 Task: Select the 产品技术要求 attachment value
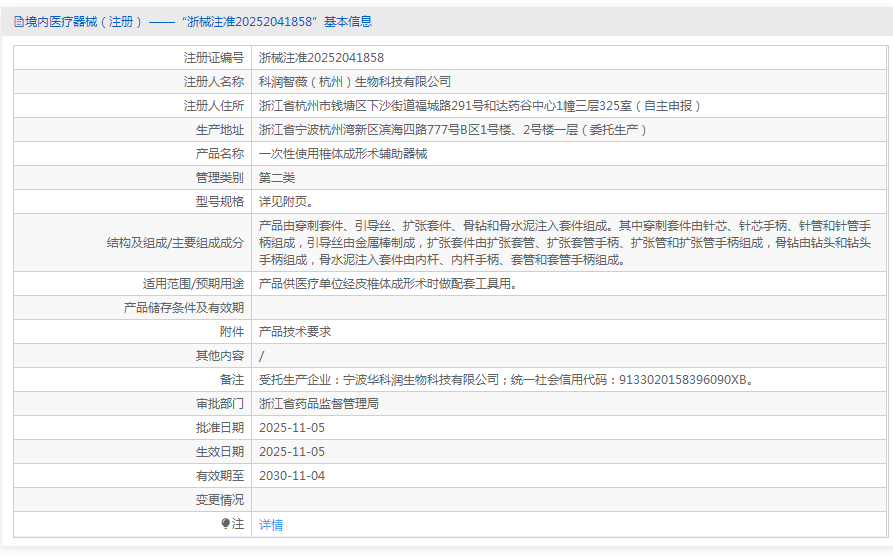(x=295, y=331)
